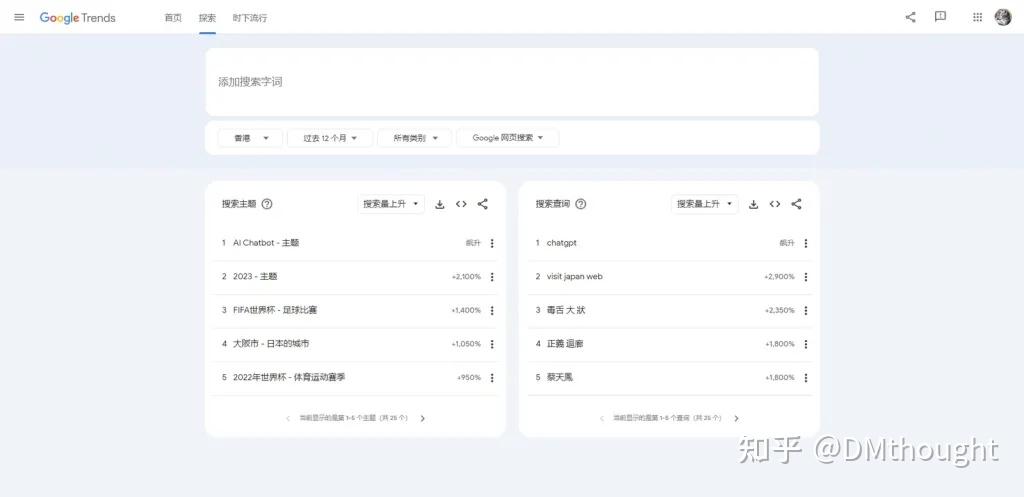Go to previous page of 搜索主题 list
The width and height of the screenshot is (1024, 497).
(288, 418)
